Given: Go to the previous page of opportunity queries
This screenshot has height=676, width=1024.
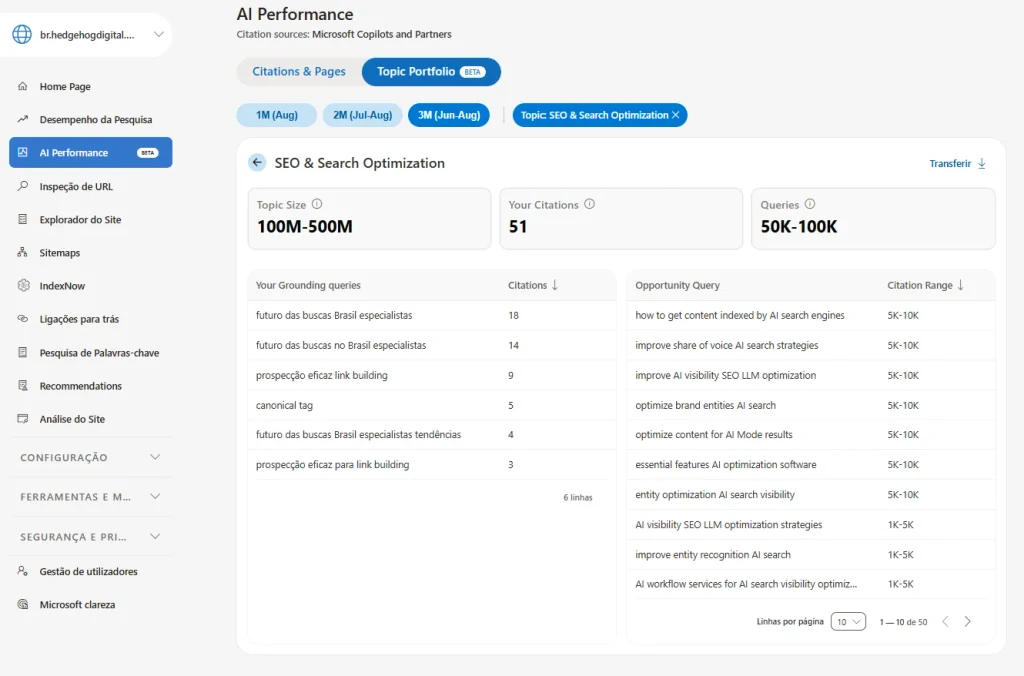Looking at the screenshot, I should [x=945, y=622].
